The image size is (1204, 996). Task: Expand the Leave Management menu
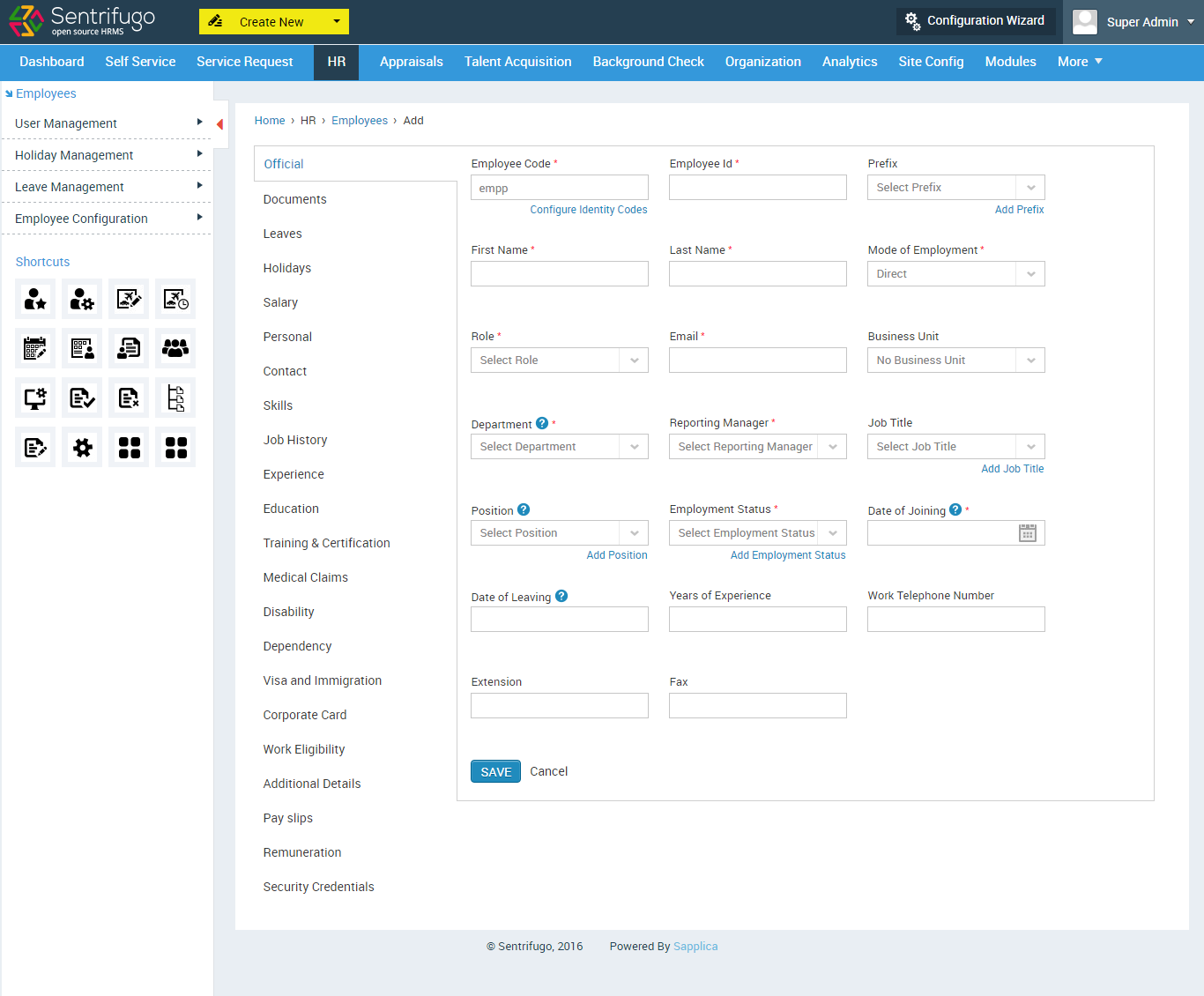coord(107,187)
